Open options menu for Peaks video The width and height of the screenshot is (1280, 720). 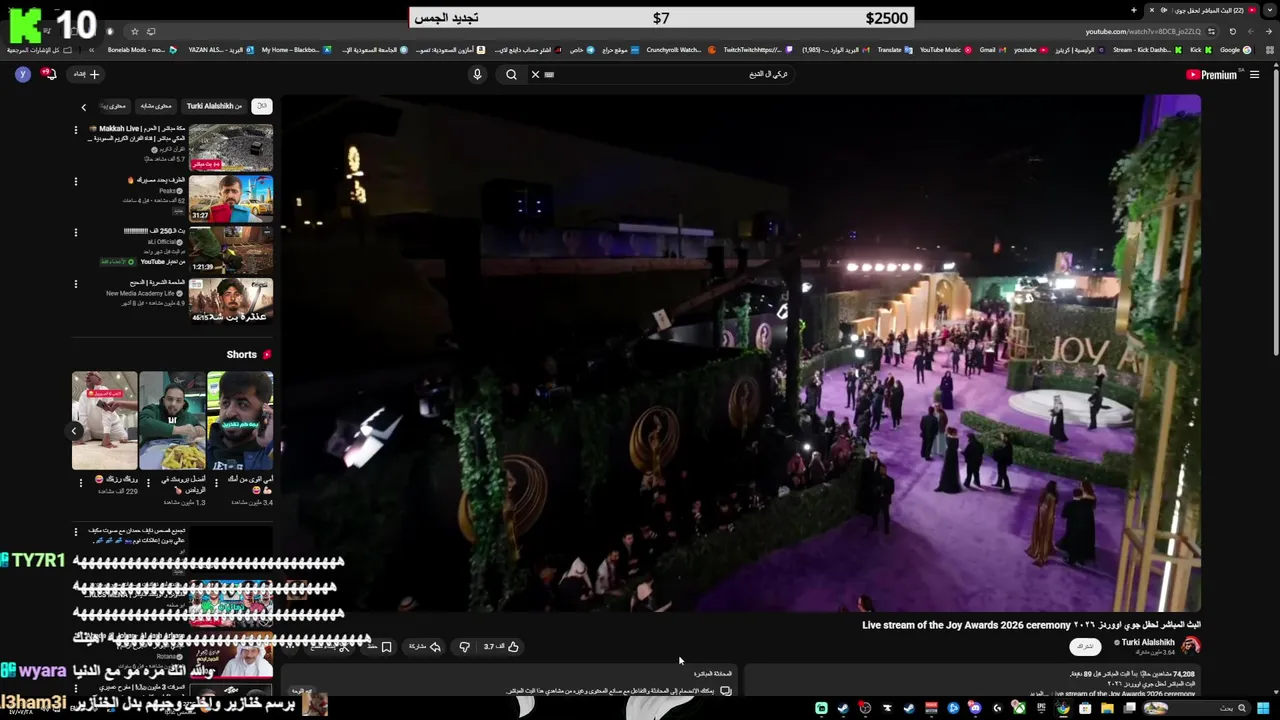pos(75,181)
